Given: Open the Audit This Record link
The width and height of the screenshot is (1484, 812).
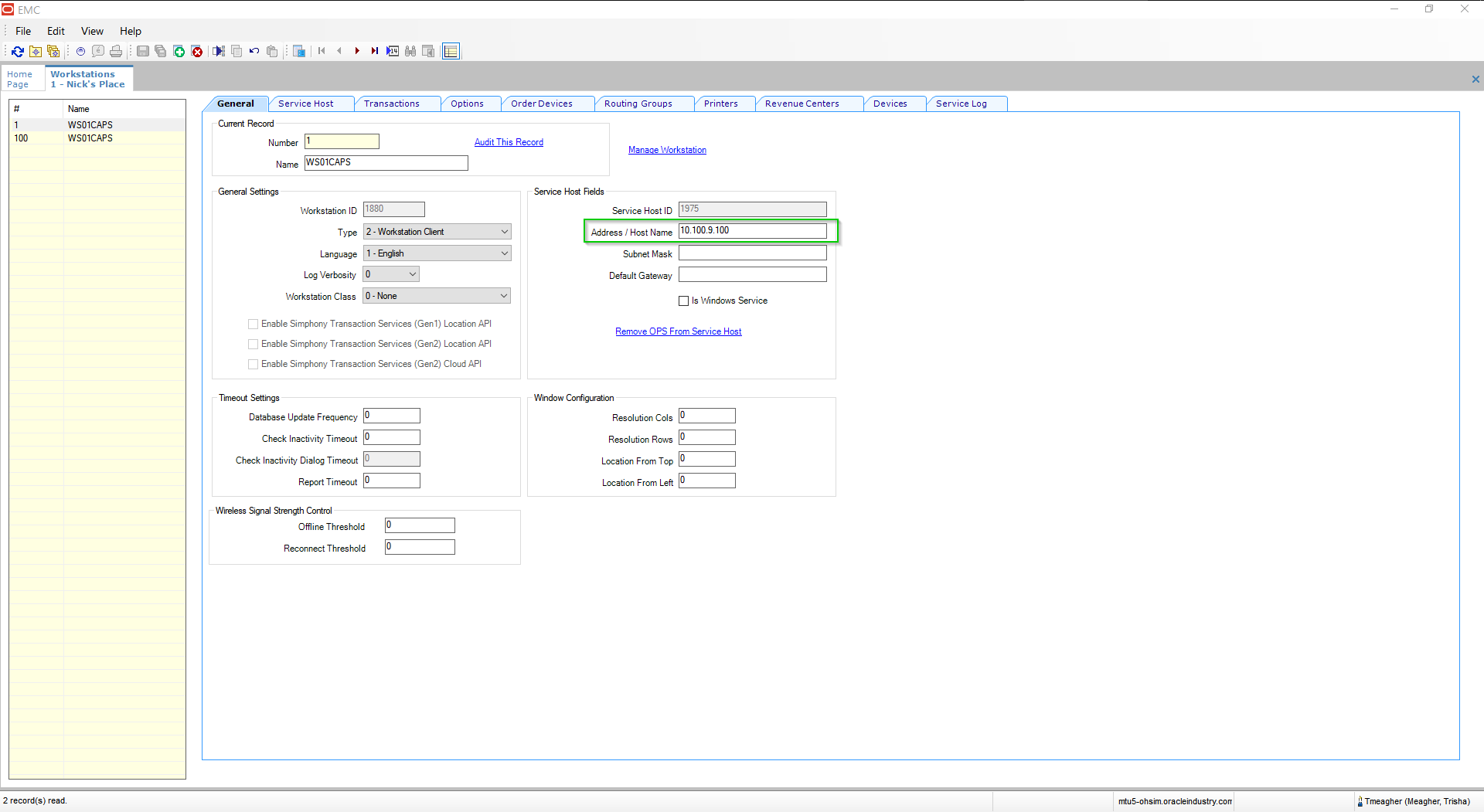Looking at the screenshot, I should click(509, 142).
